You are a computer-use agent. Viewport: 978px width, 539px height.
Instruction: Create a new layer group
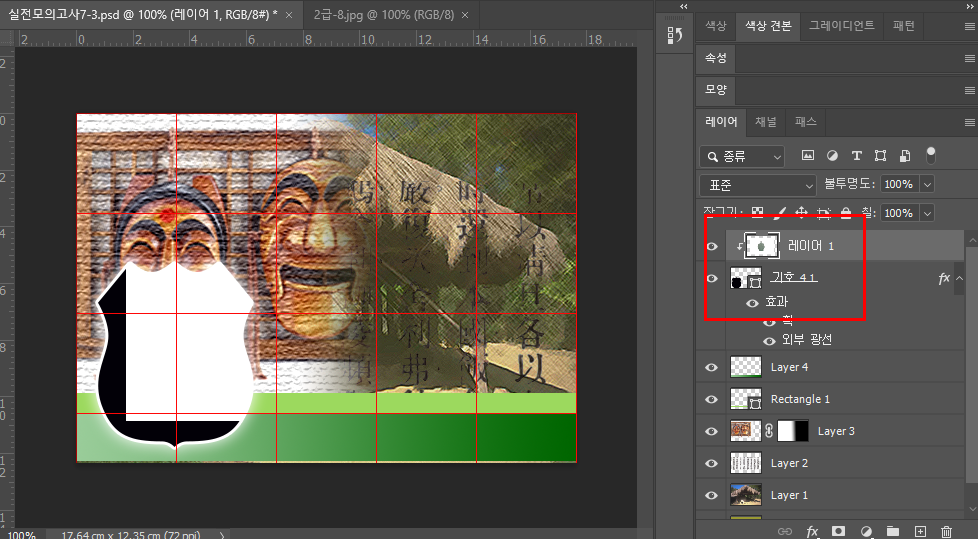(893, 531)
